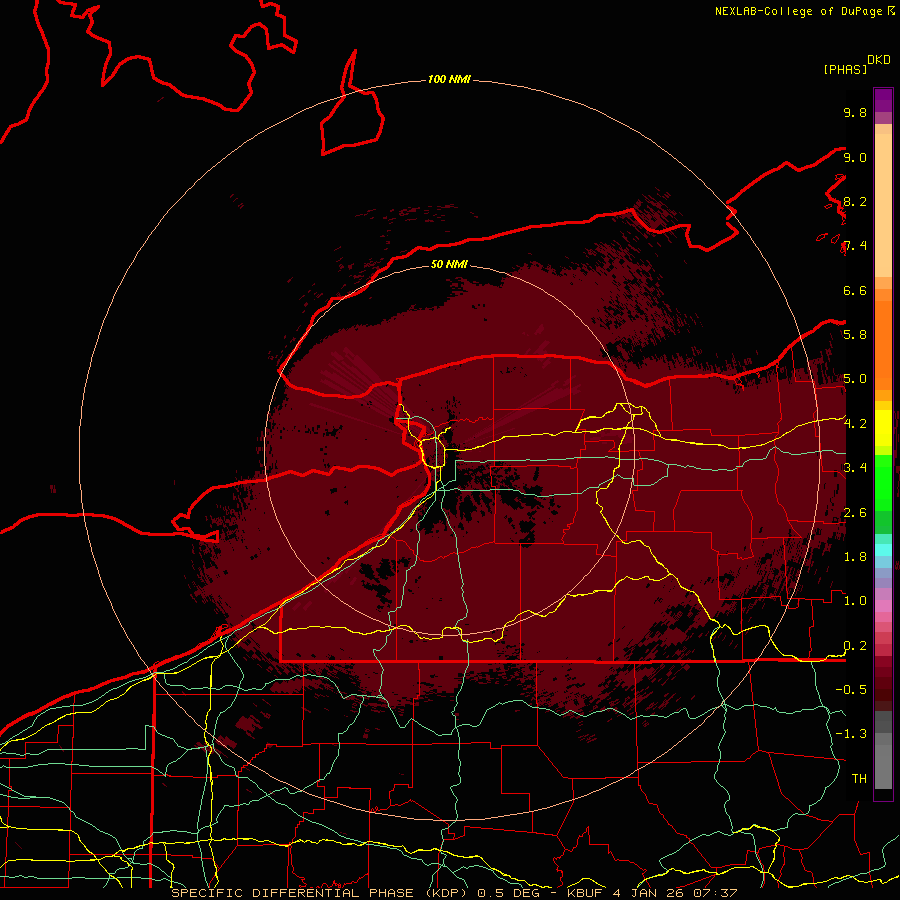Click the [PHAS] legend heading
Viewport: 900px width, 900px height.
pos(845,69)
